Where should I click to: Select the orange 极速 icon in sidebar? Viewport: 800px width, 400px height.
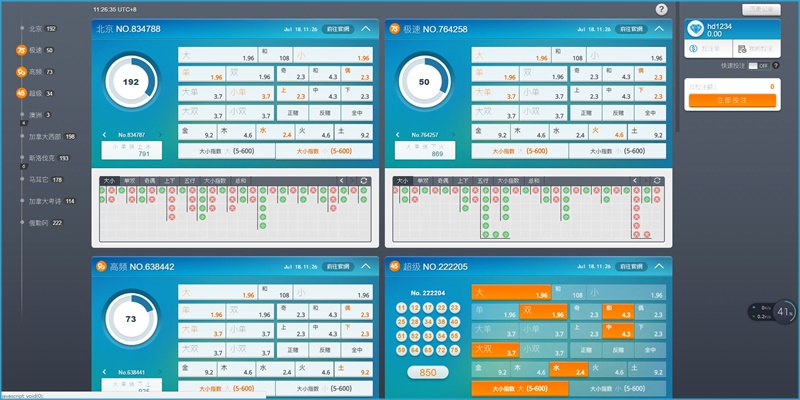pyautogui.click(x=21, y=50)
